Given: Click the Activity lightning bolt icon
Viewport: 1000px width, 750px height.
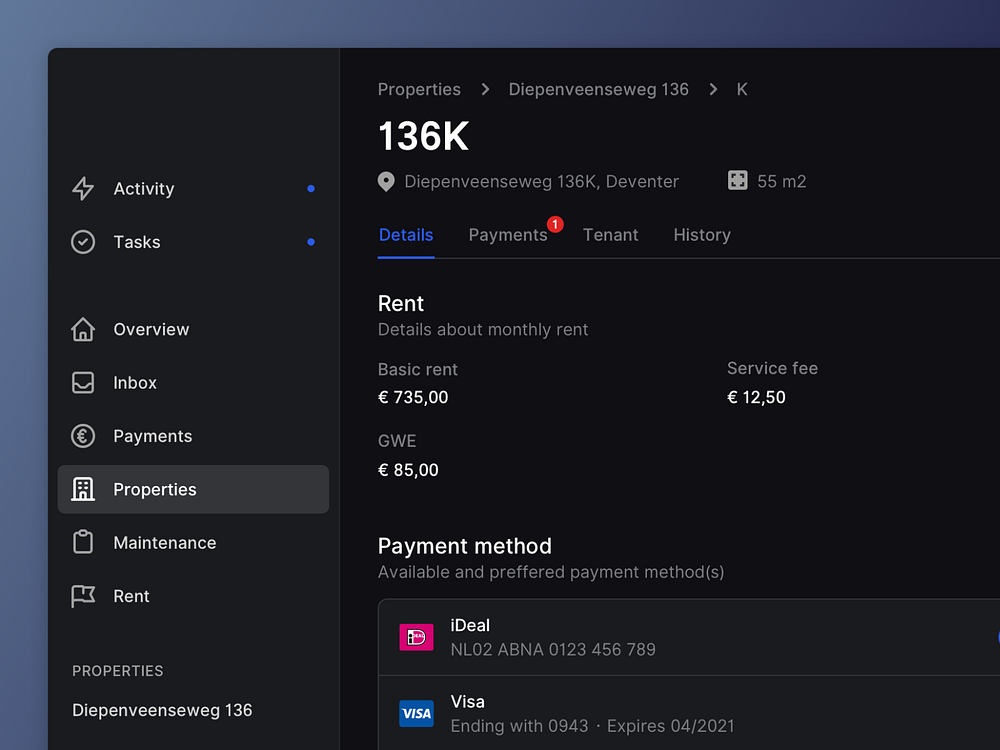Looking at the screenshot, I should [x=83, y=189].
